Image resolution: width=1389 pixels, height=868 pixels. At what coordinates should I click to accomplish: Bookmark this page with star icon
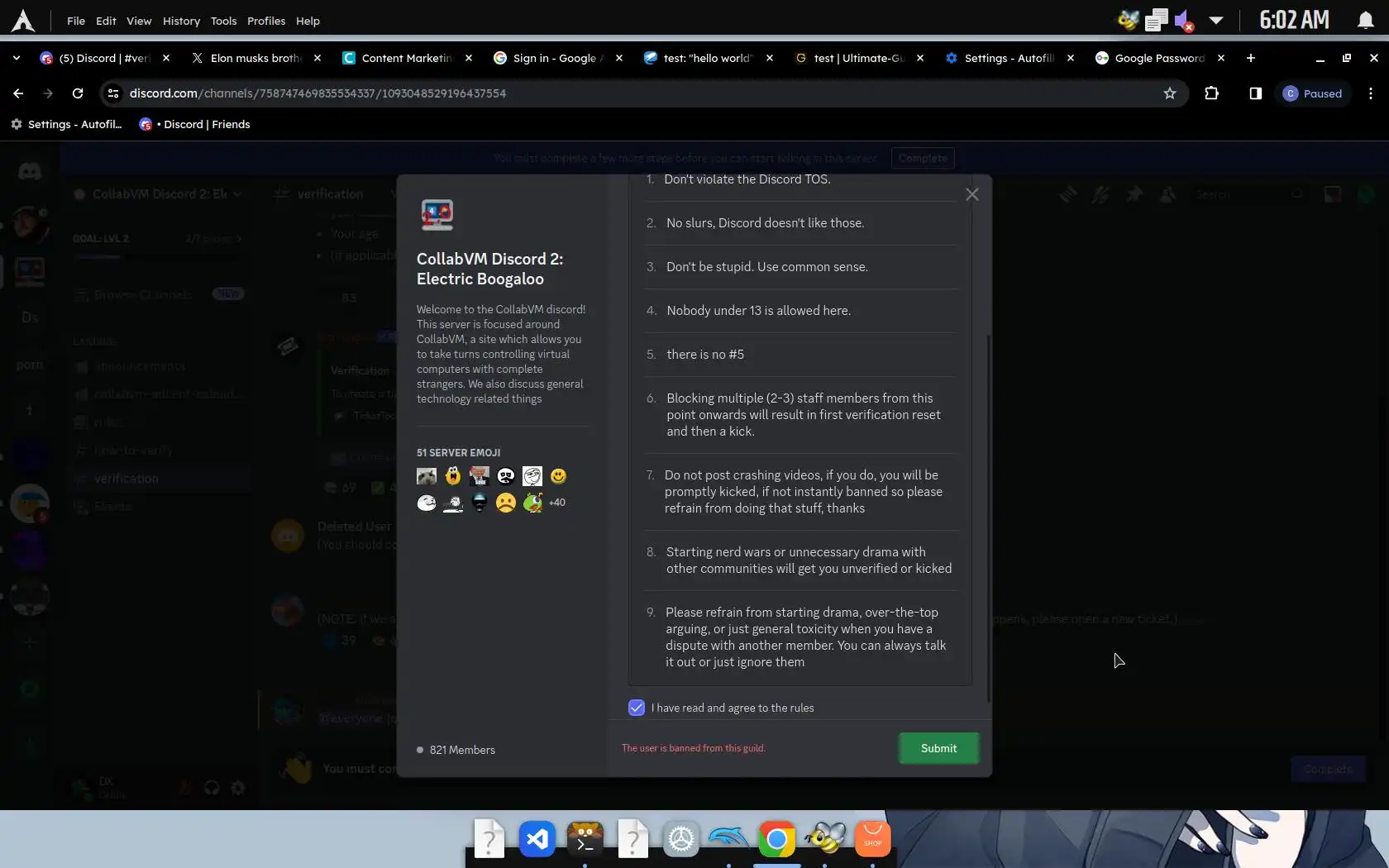pos(1169,93)
